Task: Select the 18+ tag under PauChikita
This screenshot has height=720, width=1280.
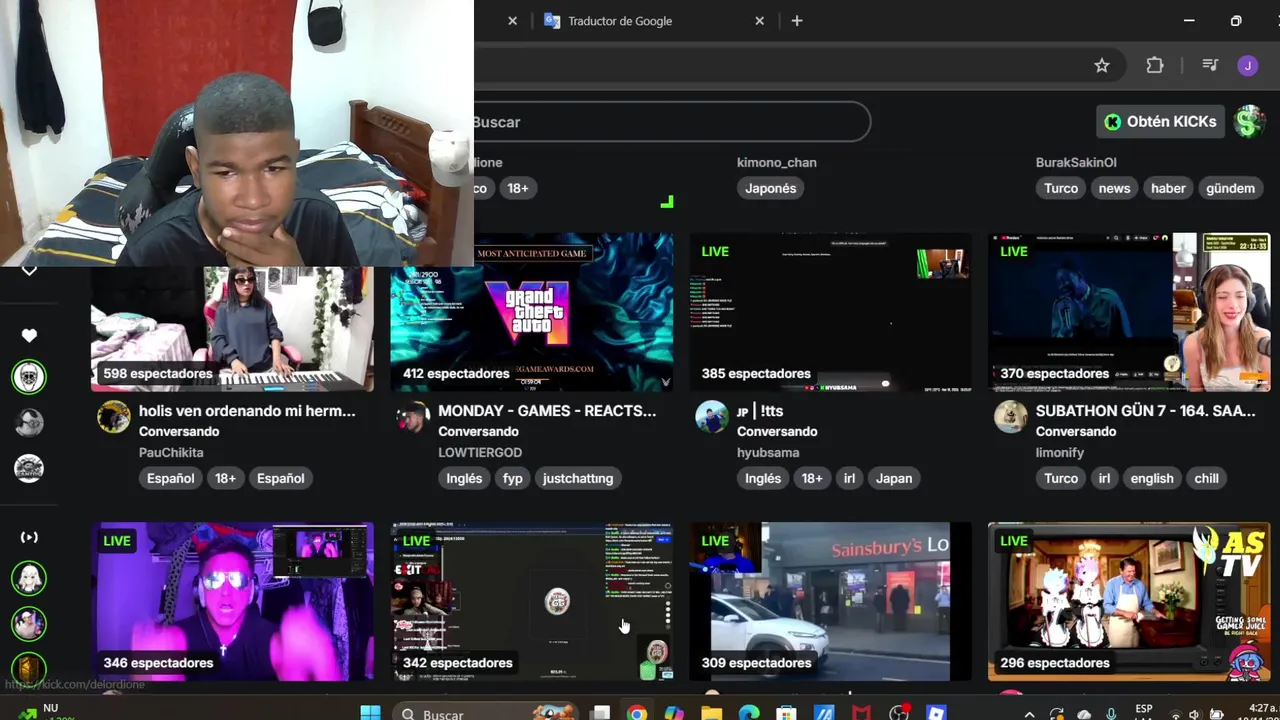Action: point(225,478)
